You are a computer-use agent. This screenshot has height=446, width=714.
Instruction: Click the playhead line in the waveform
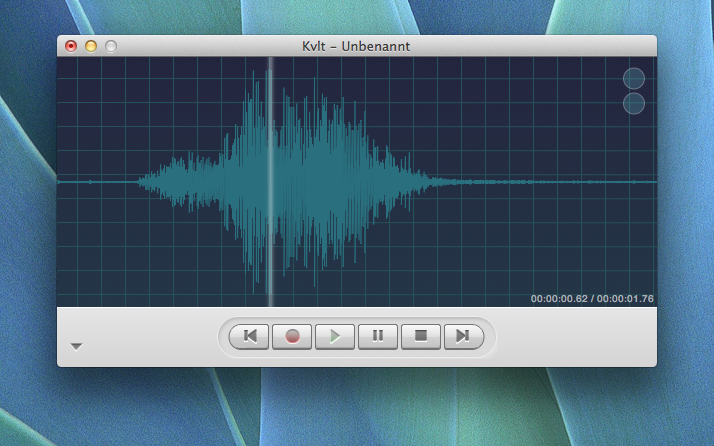[270, 182]
